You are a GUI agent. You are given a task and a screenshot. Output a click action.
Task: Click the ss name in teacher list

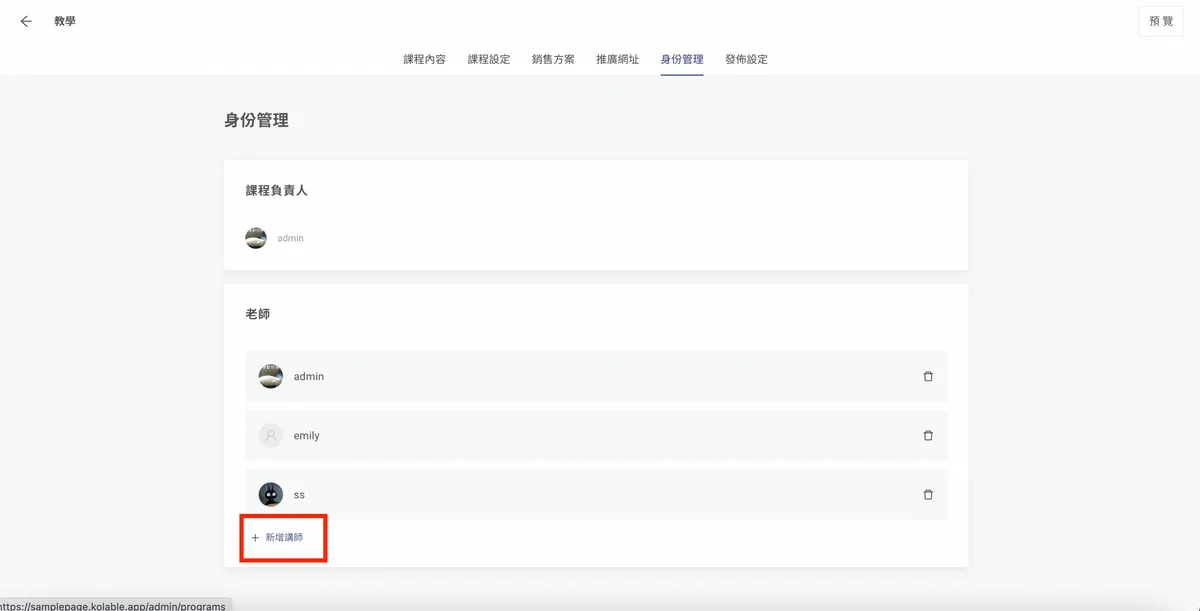299,495
